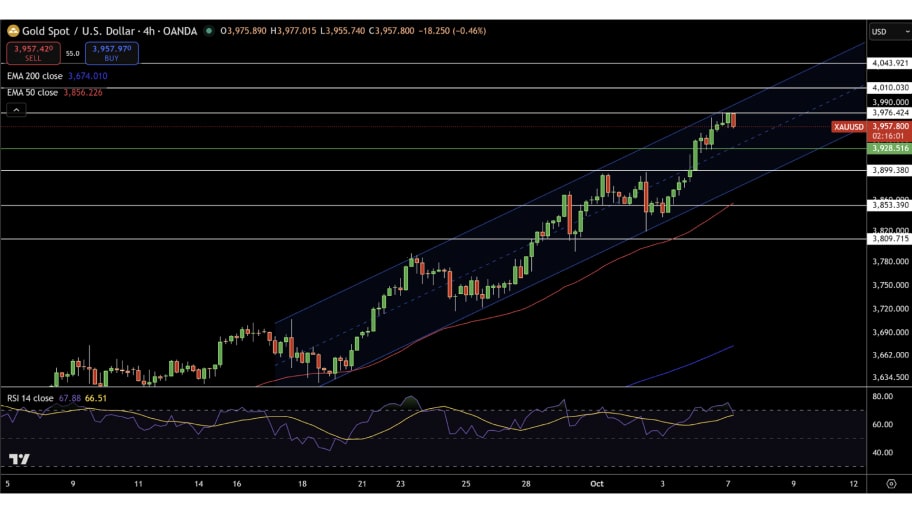Click the Oct label on time axis
912x513 pixels.
coord(597,483)
